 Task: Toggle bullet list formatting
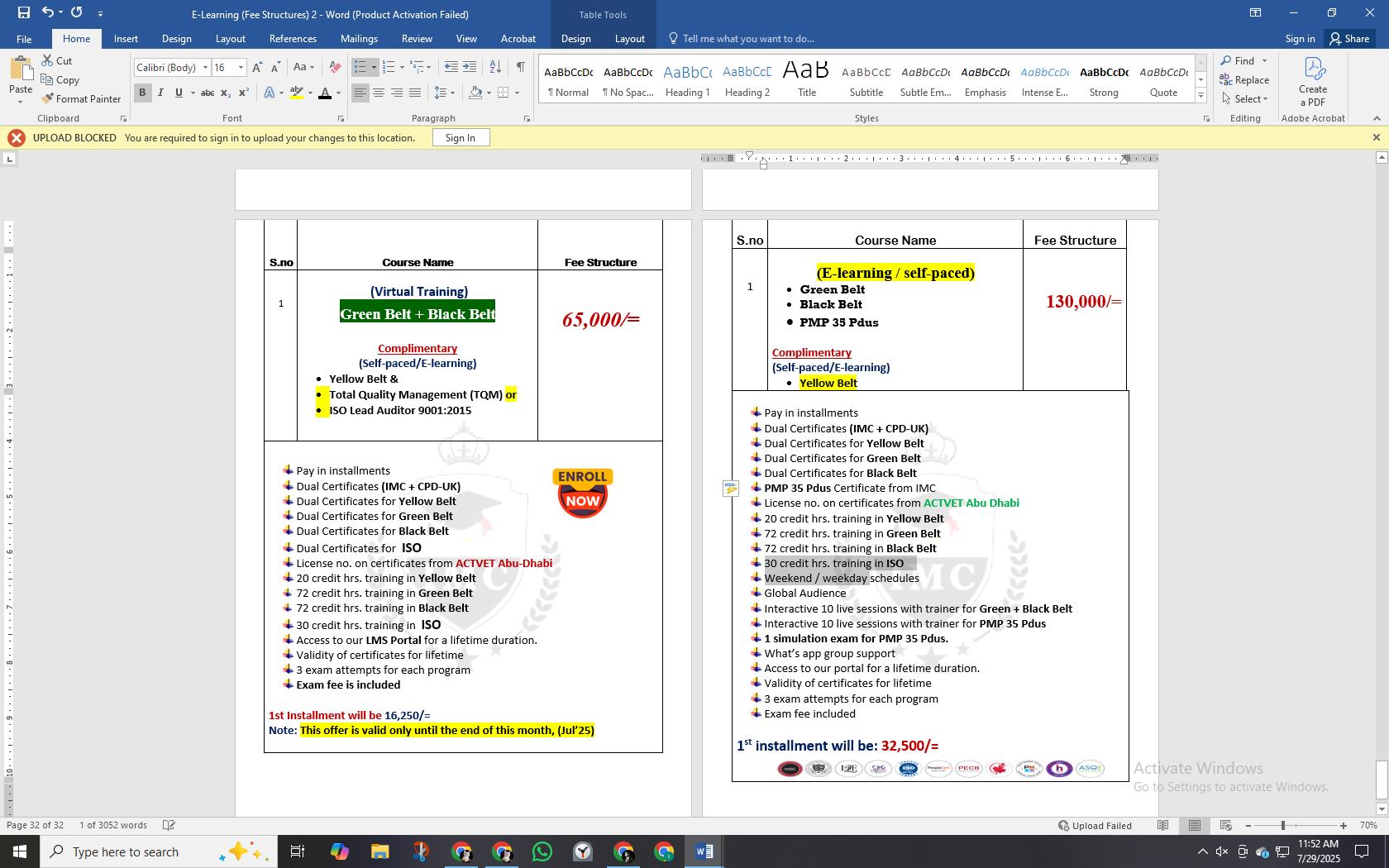(360, 67)
